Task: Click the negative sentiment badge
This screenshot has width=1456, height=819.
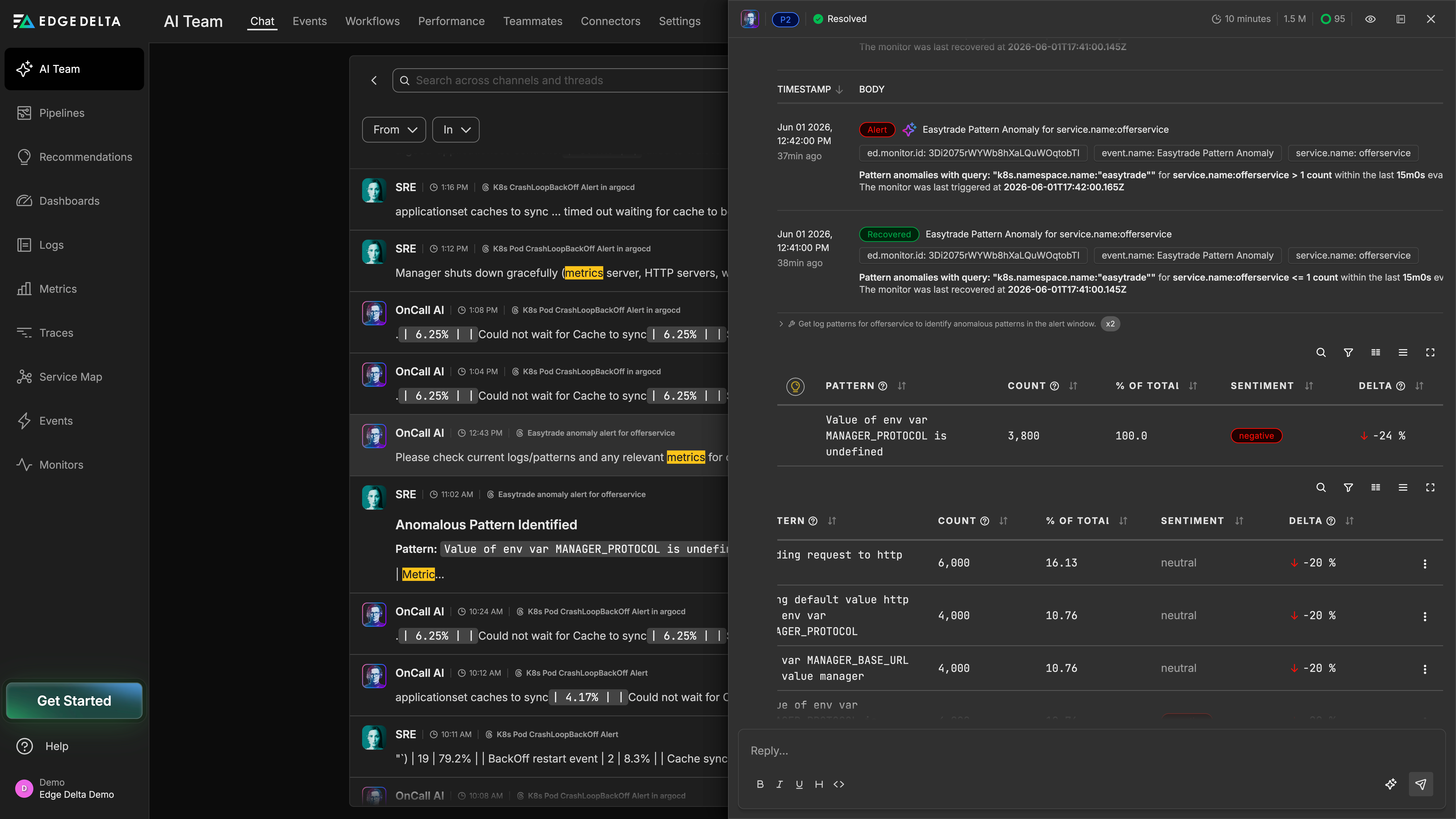Action: tap(1257, 436)
